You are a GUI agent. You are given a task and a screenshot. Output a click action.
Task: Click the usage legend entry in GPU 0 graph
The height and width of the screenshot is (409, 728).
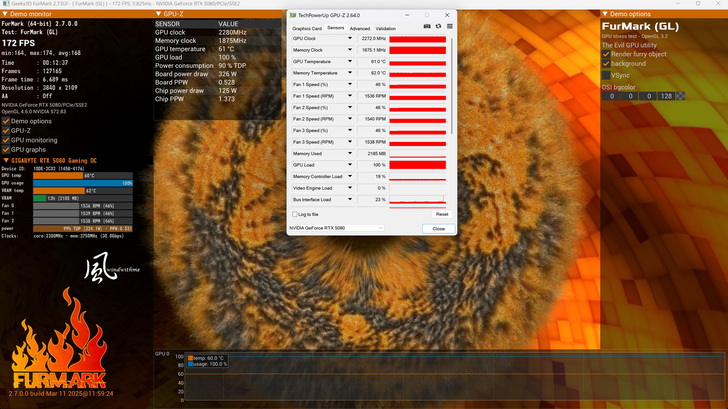coord(207,364)
